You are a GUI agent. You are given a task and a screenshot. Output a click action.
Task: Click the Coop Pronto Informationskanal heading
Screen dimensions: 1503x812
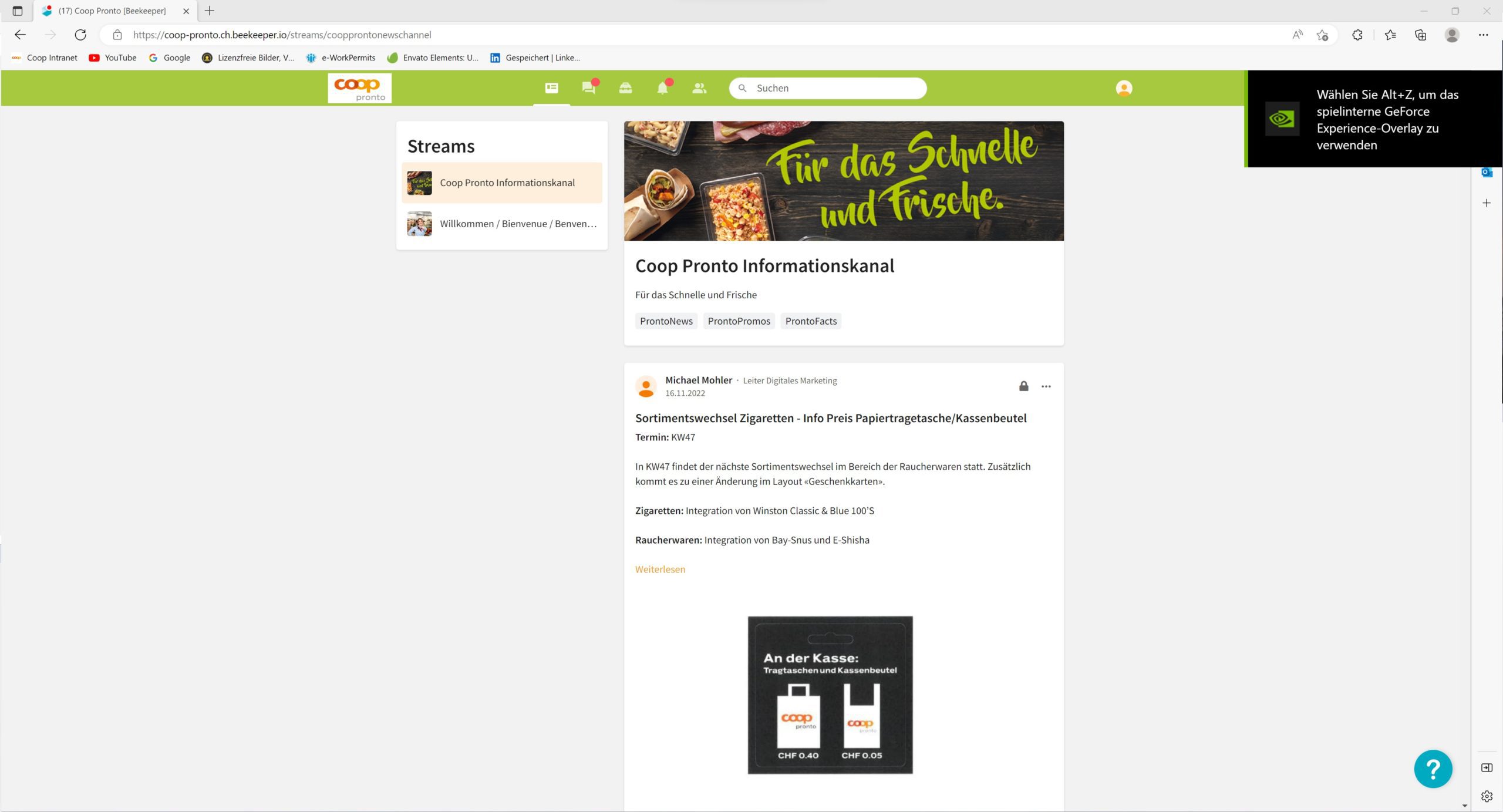[764, 266]
